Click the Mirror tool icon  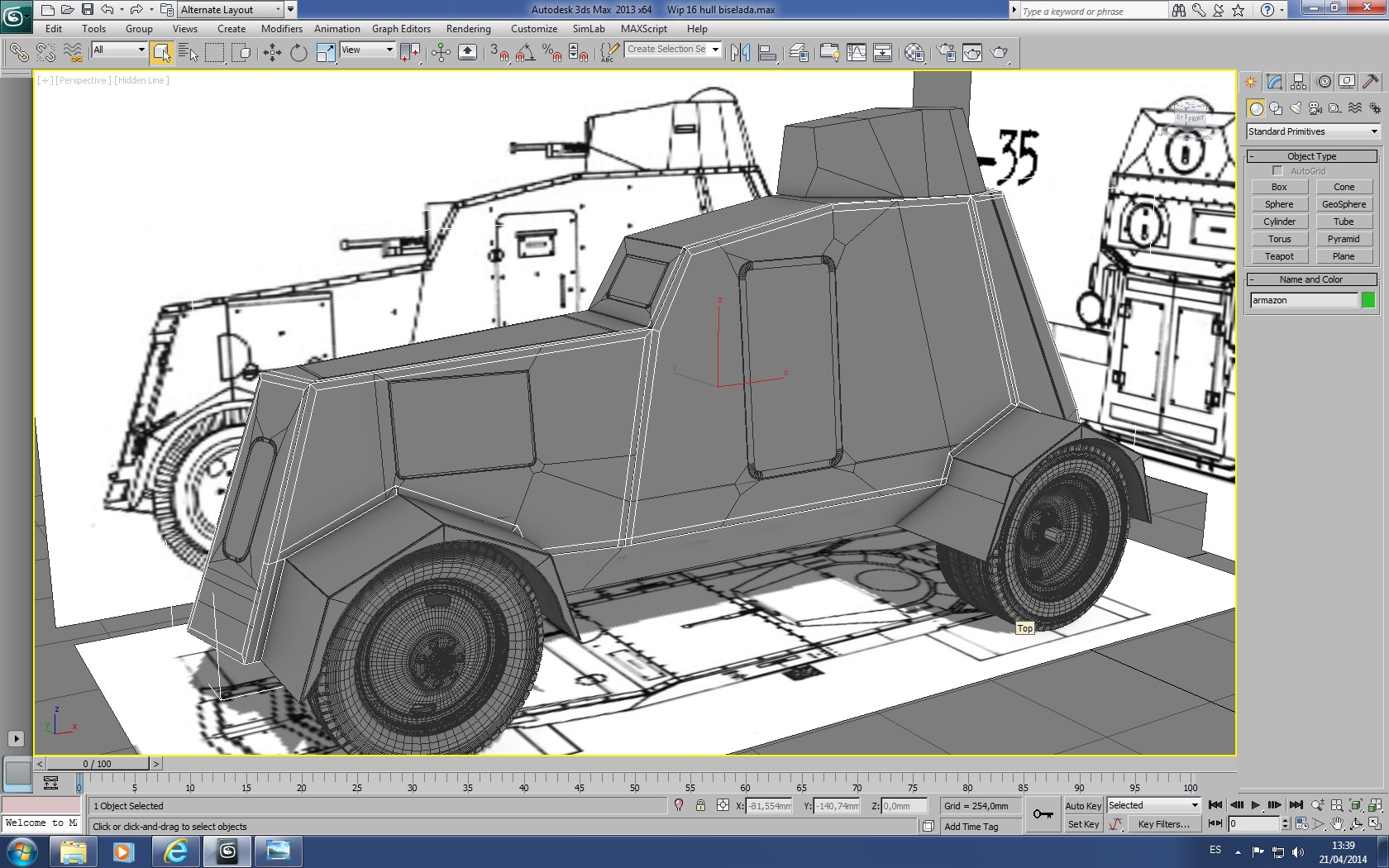tap(740, 53)
